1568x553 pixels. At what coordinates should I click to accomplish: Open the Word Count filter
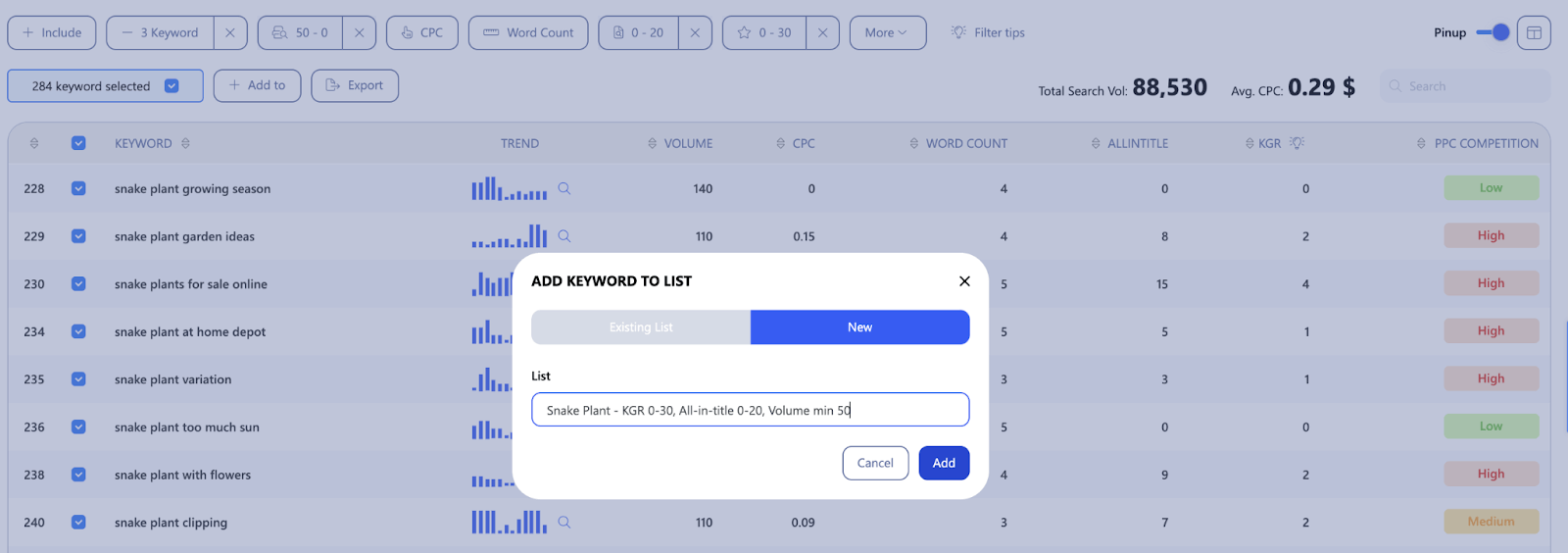528,32
